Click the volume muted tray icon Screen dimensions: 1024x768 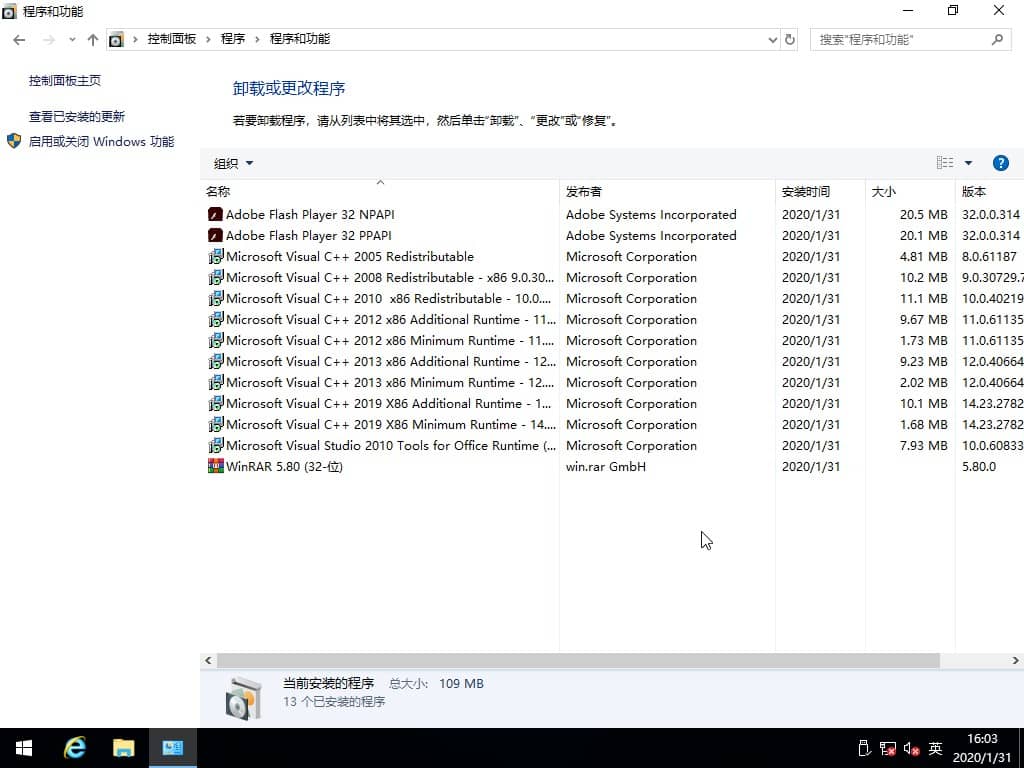[x=912, y=748]
